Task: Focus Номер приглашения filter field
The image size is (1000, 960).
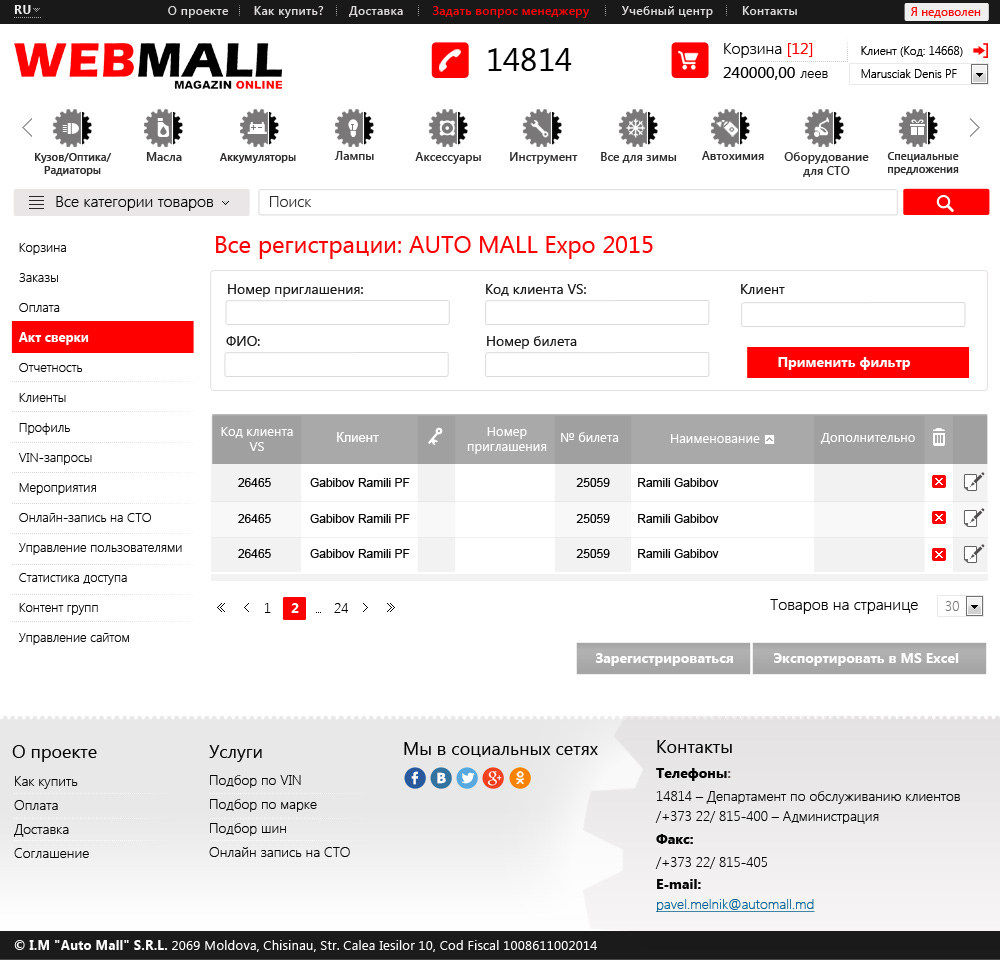Action: [x=337, y=313]
